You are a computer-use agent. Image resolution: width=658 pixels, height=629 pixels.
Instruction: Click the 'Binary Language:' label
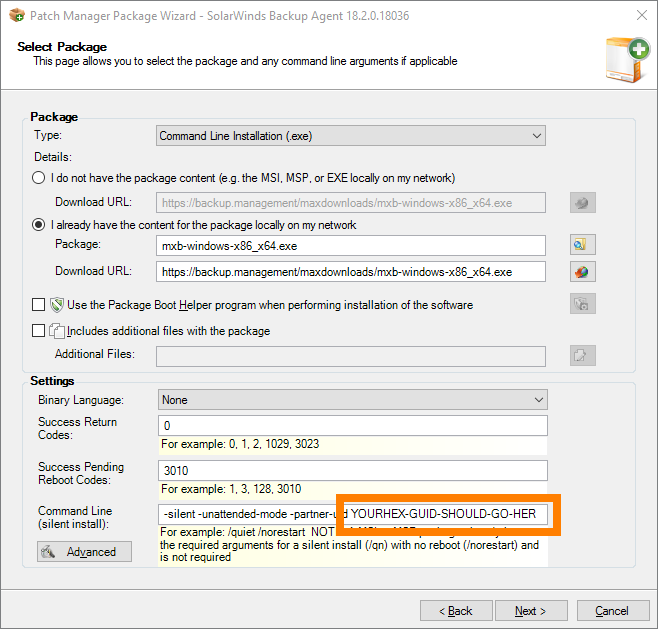81,400
